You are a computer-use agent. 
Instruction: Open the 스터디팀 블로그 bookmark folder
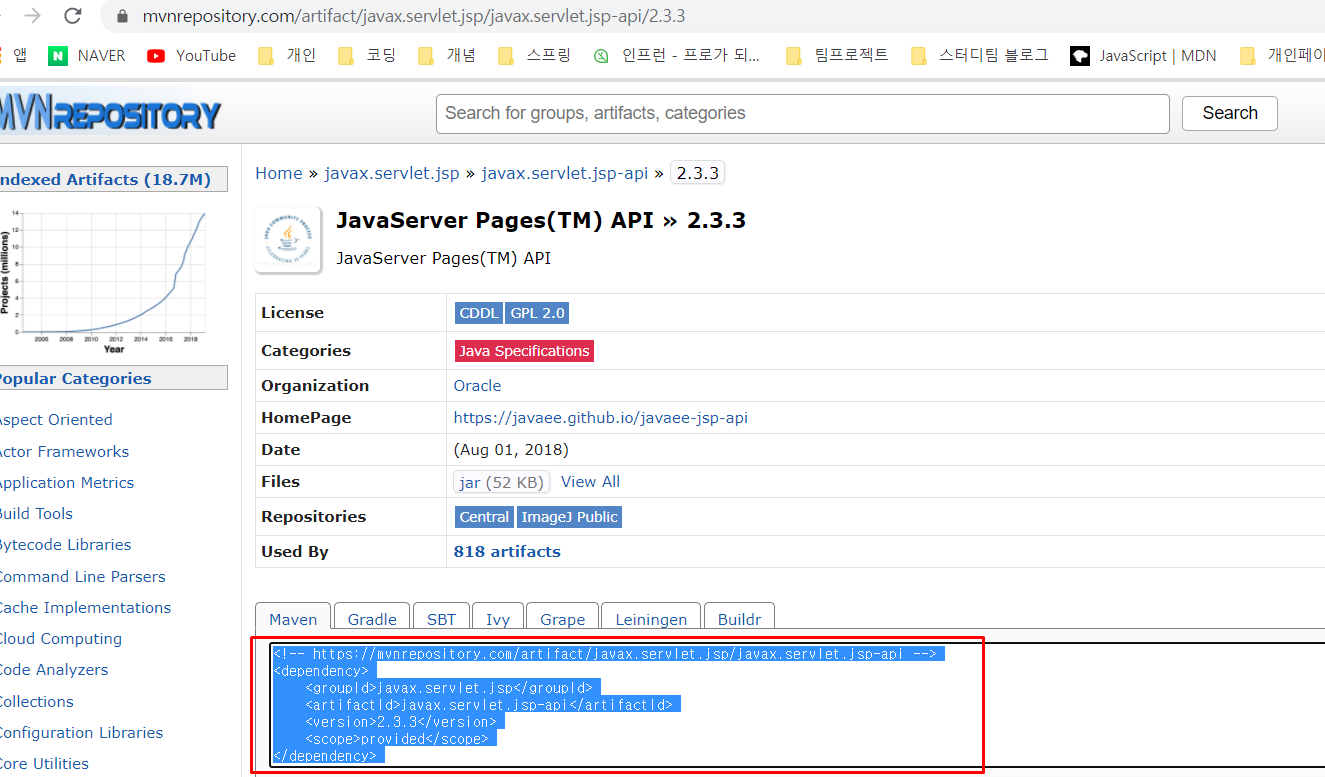coord(979,56)
